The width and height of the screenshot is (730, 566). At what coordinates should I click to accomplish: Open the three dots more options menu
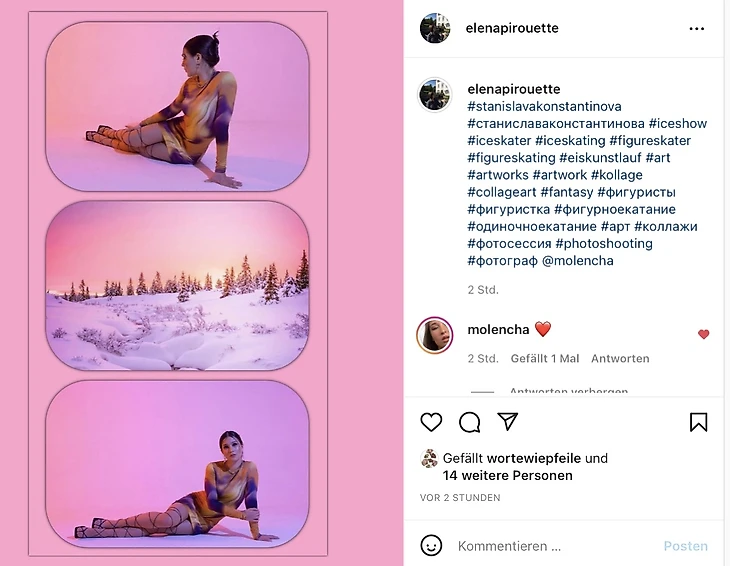[x=697, y=29]
